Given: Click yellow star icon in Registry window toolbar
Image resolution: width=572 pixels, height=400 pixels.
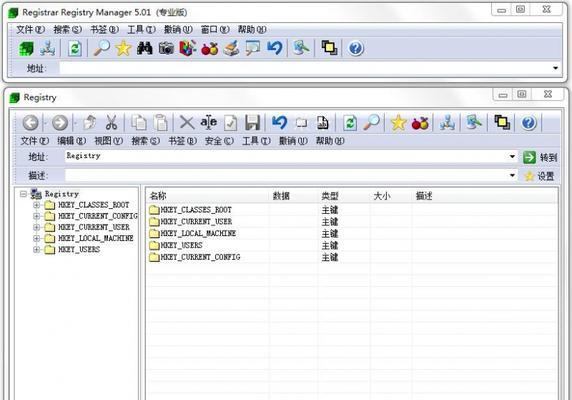Looking at the screenshot, I should tap(398, 123).
